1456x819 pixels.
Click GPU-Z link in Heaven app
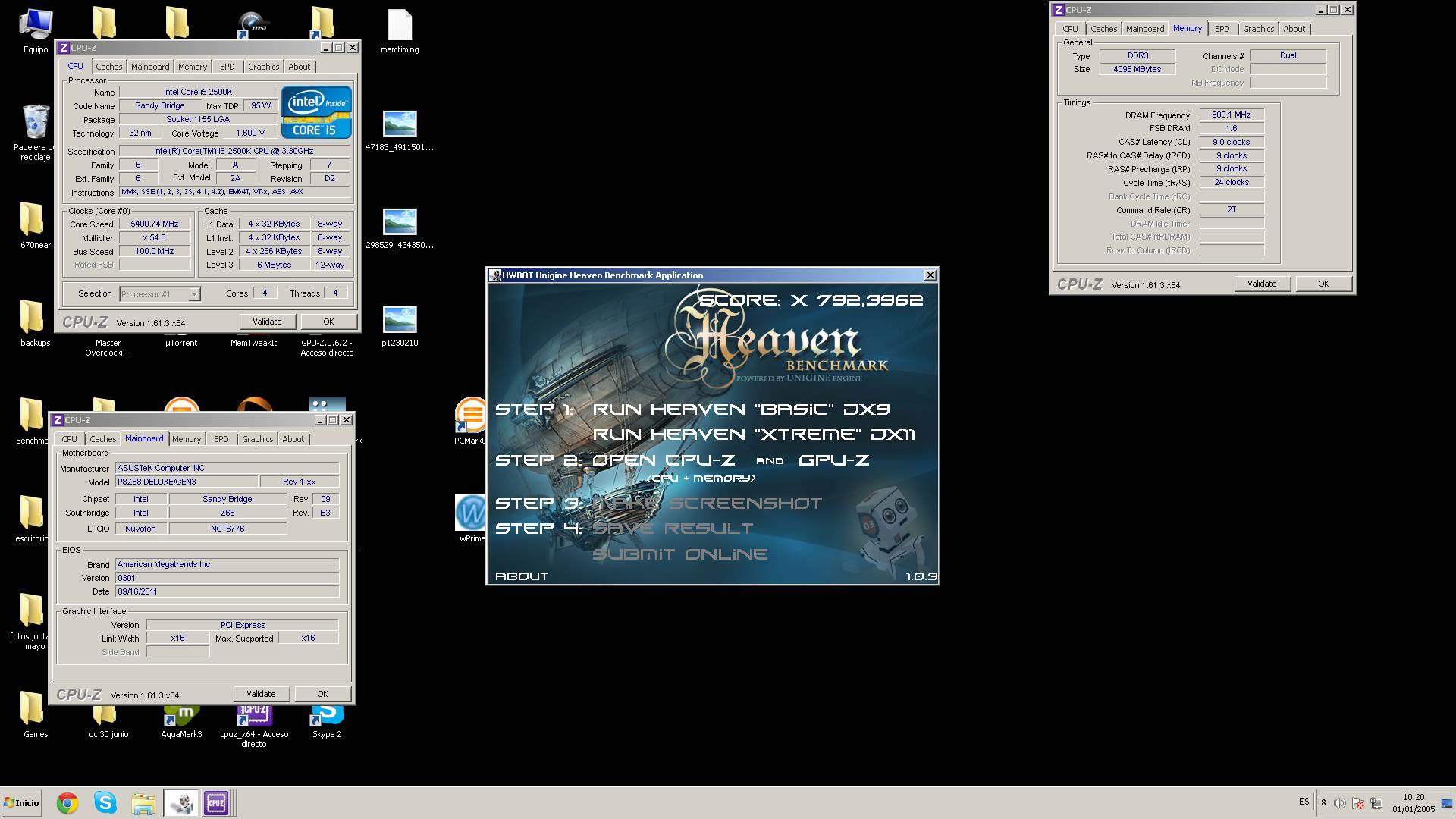(834, 460)
